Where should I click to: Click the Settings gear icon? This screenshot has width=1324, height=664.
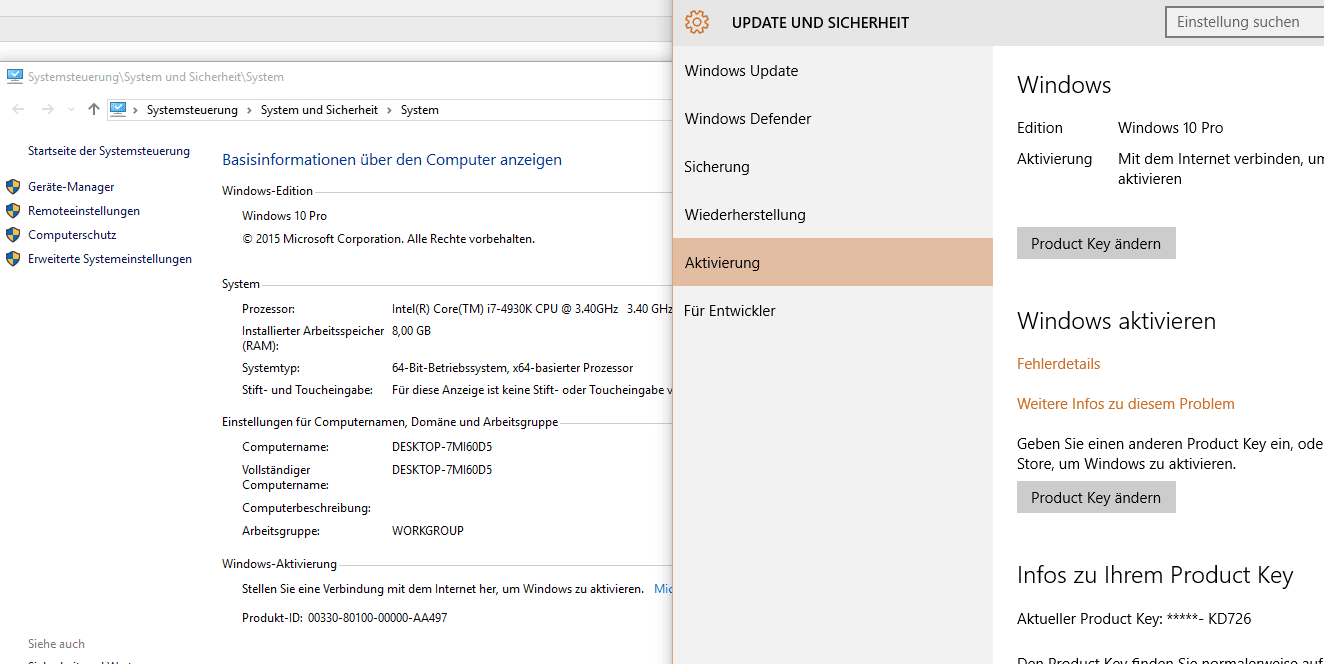(x=697, y=22)
